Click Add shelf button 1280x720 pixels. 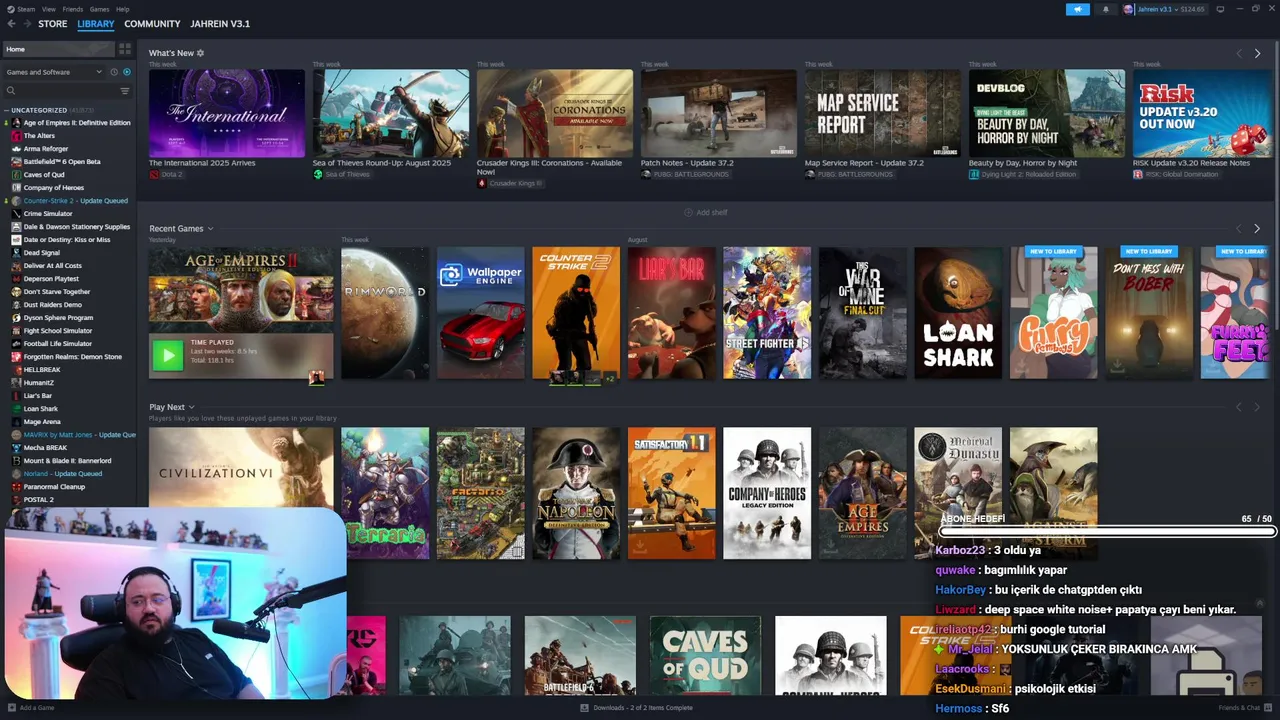[x=706, y=212]
